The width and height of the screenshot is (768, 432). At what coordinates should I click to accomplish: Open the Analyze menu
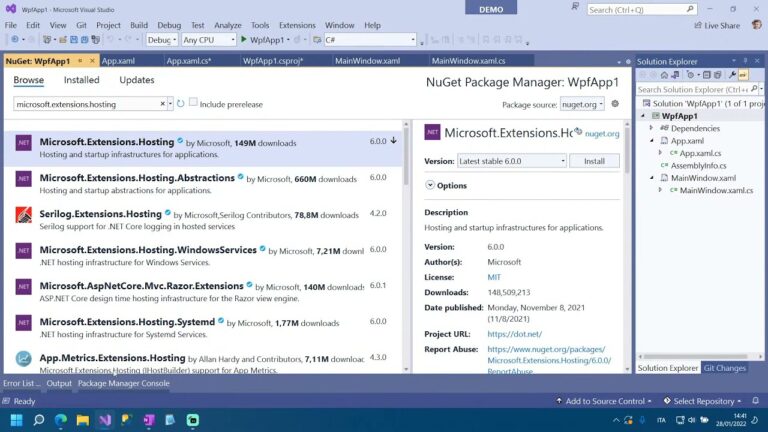(x=227, y=25)
